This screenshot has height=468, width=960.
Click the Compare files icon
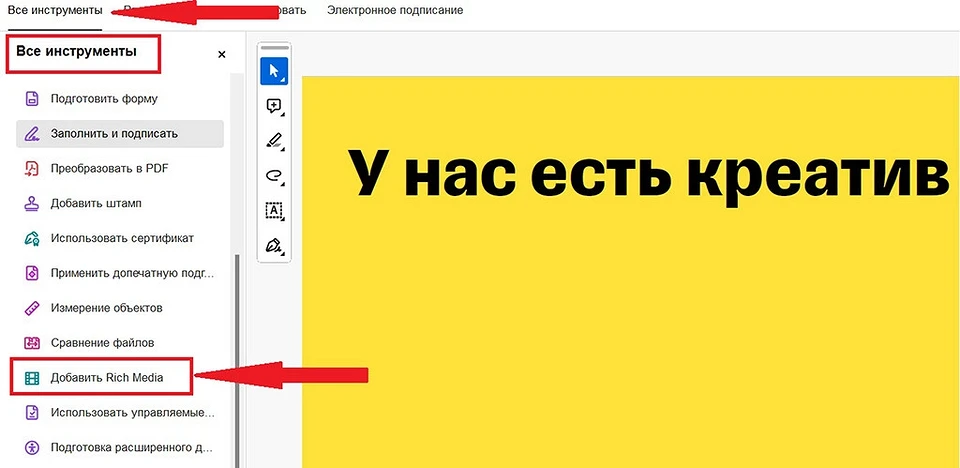tap(32, 343)
